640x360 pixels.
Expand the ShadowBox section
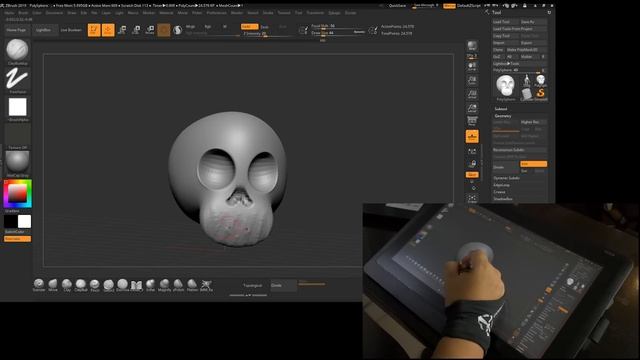point(503,199)
